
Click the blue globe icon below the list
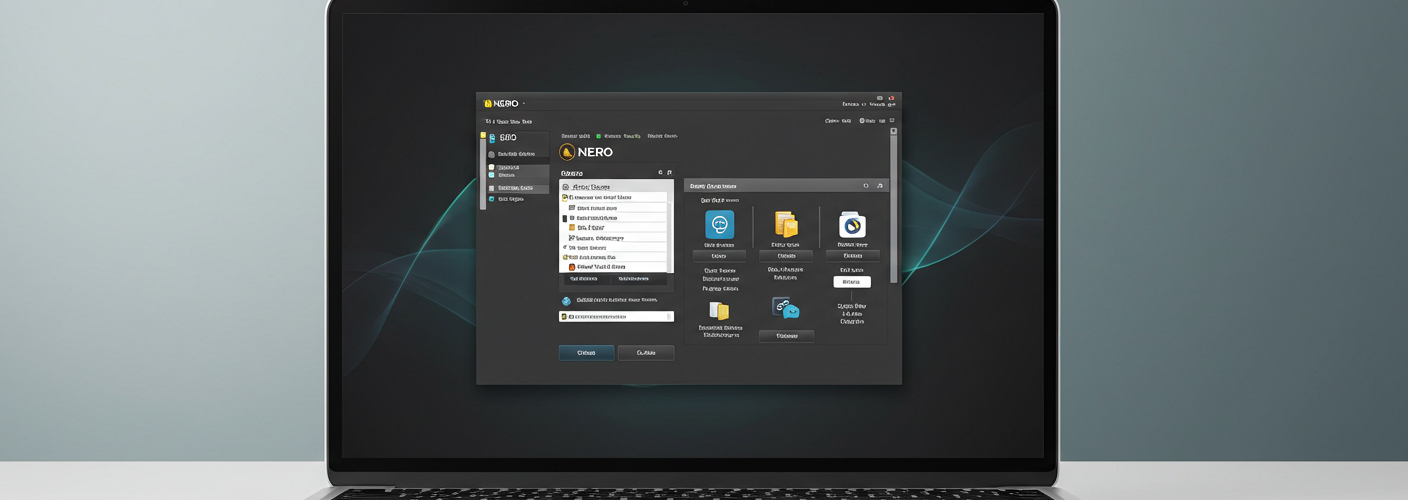[566, 300]
